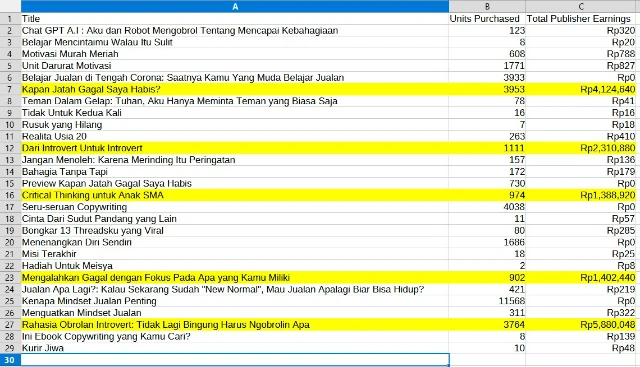
Task: Click earnings cell Rp5,880,048
Action: [582, 325]
